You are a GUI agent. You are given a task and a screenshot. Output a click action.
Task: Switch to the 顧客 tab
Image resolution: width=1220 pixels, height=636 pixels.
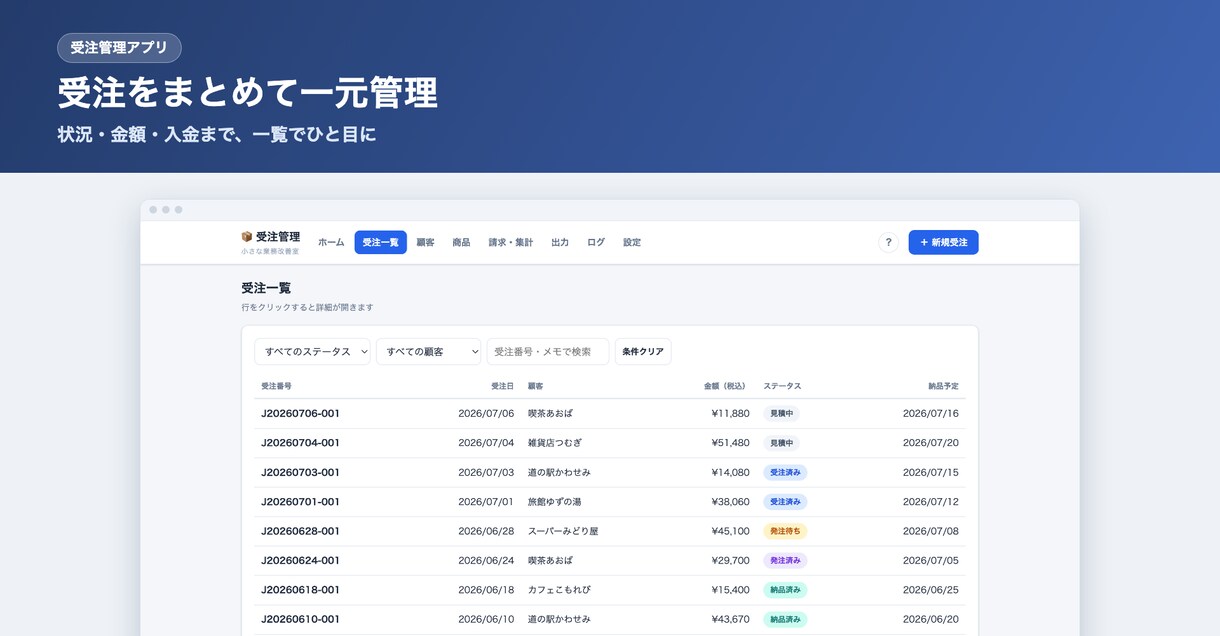pos(425,242)
